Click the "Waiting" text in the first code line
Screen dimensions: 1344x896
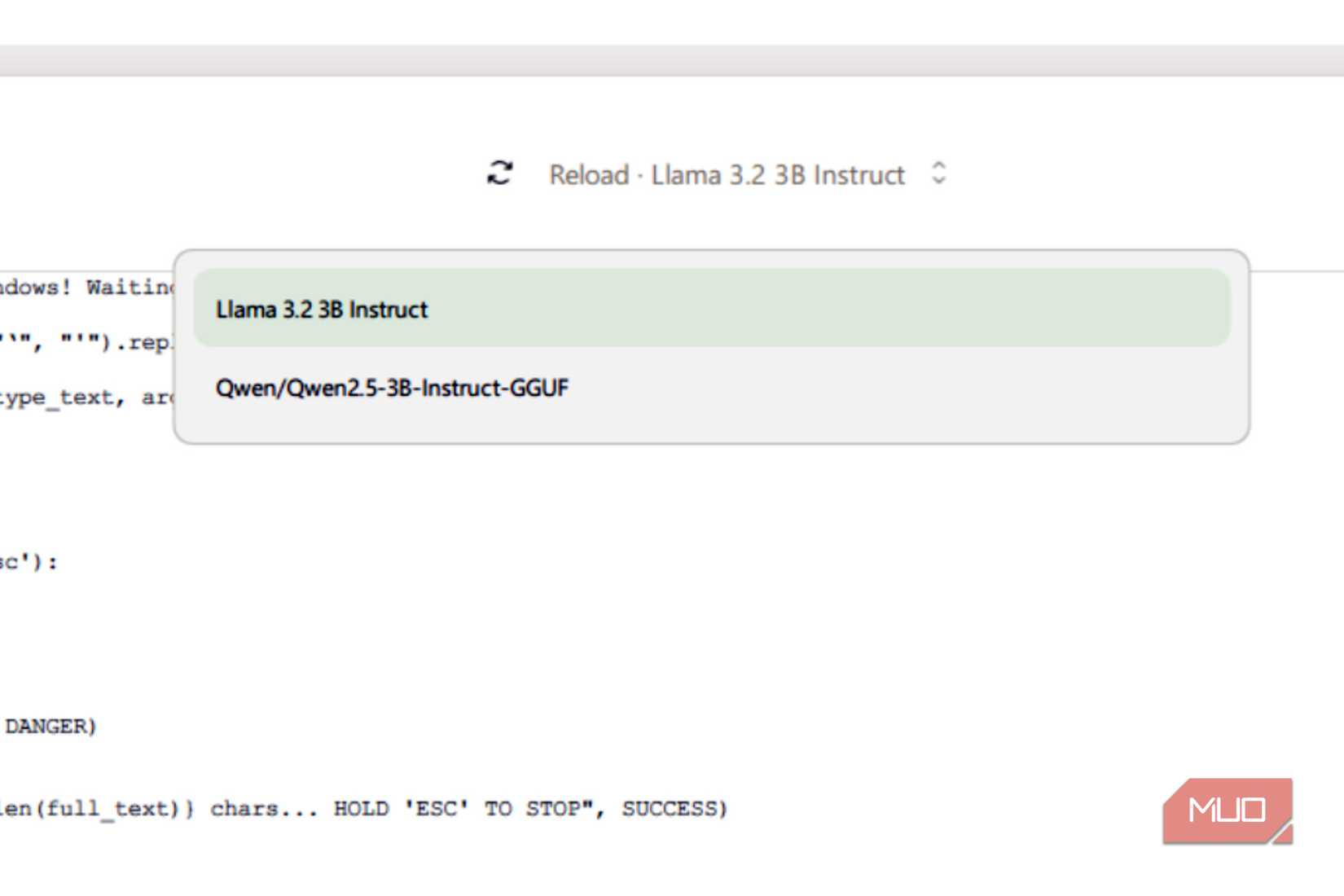pyautogui.click(x=130, y=287)
